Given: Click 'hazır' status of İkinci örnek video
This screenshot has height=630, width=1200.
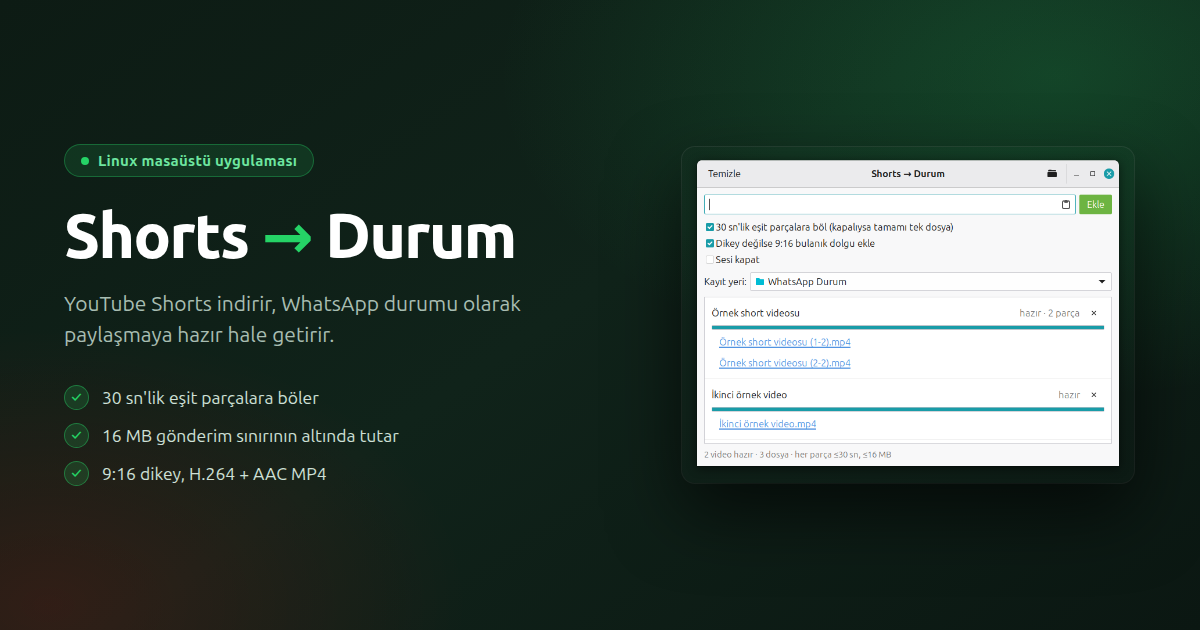Looking at the screenshot, I should click(x=1069, y=395).
